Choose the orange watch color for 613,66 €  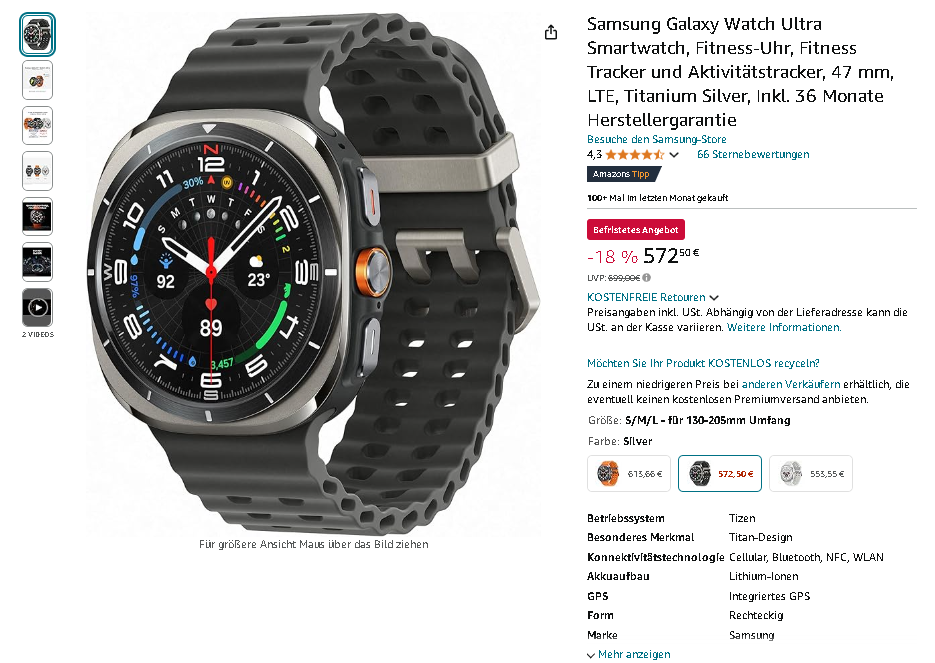click(629, 473)
